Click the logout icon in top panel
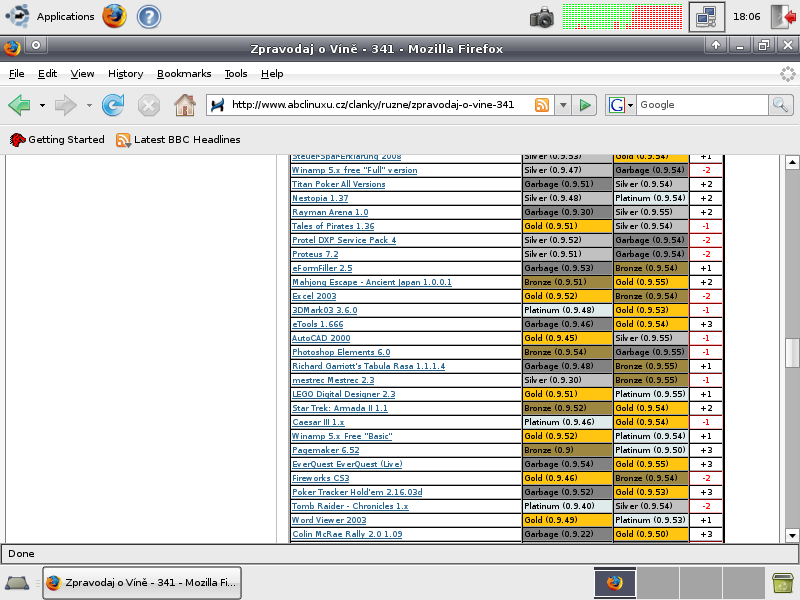Viewport: 800px width, 600px height. 783,16
